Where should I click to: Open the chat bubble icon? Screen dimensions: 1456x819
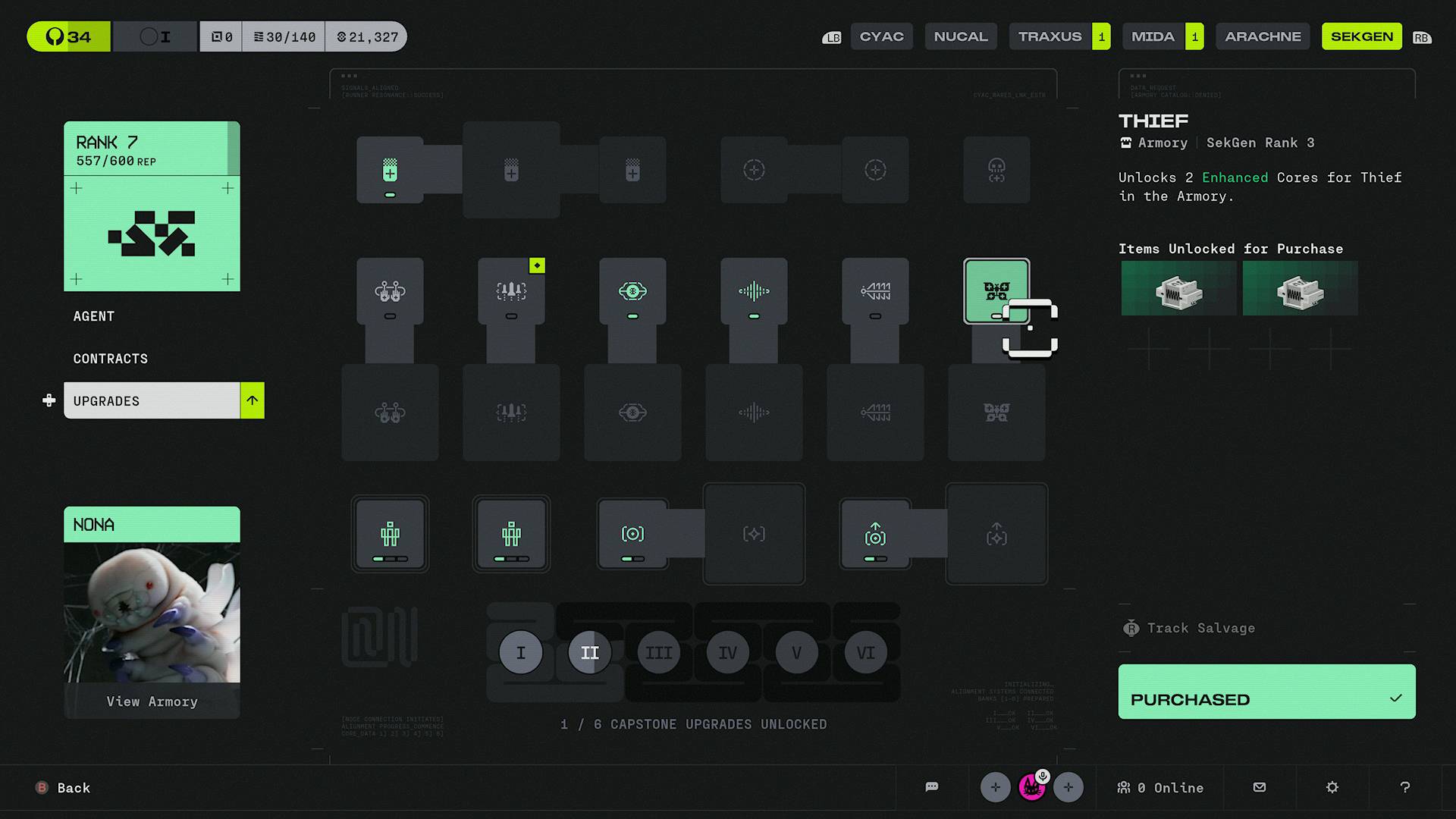tap(932, 787)
